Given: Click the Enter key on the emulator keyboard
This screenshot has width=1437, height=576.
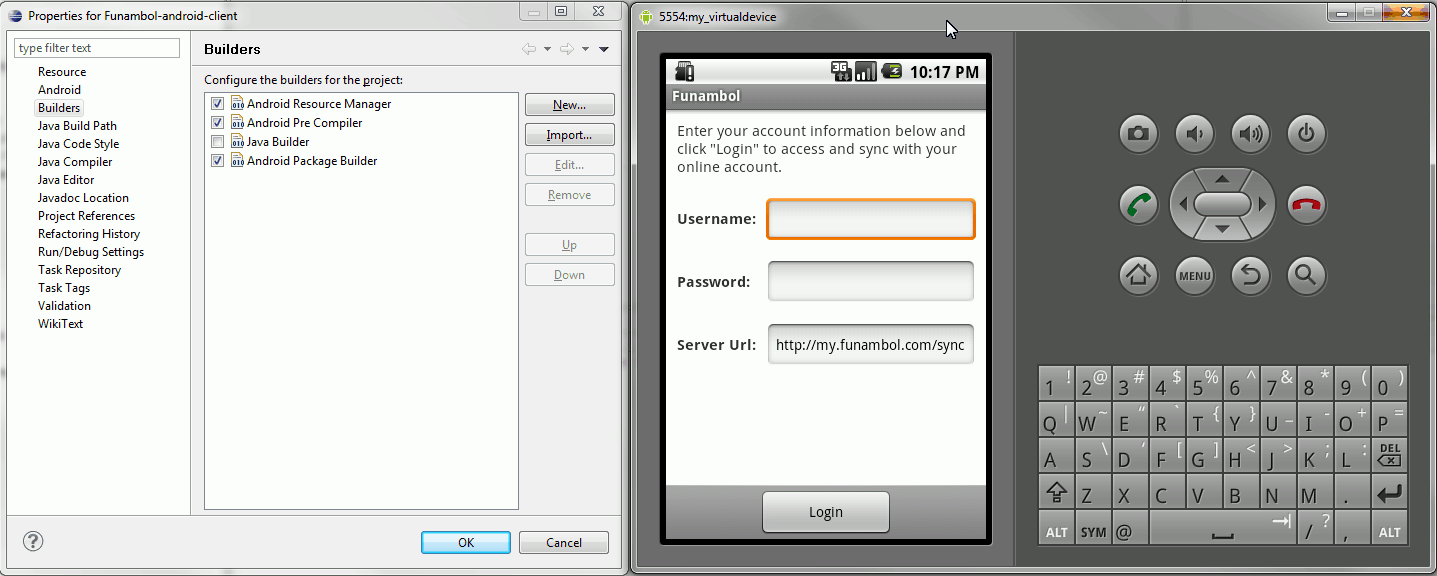Looking at the screenshot, I should (x=1389, y=493).
